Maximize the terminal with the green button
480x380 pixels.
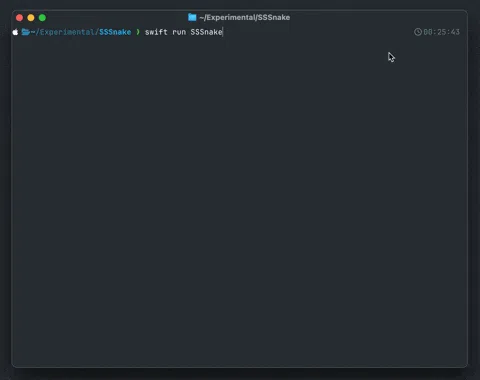pyautogui.click(x=42, y=18)
